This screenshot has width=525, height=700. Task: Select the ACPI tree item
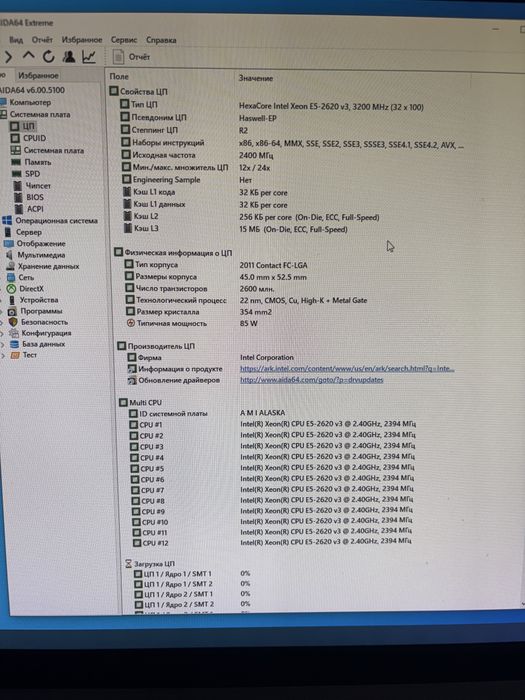(29, 208)
